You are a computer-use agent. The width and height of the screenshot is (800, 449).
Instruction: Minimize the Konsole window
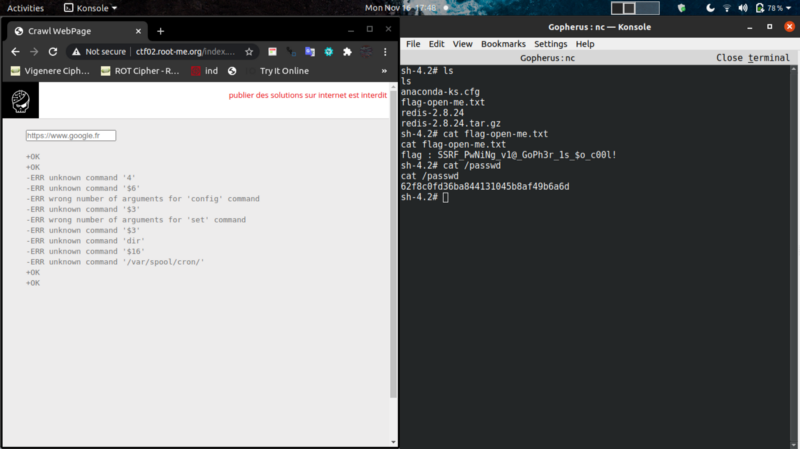coord(749,27)
